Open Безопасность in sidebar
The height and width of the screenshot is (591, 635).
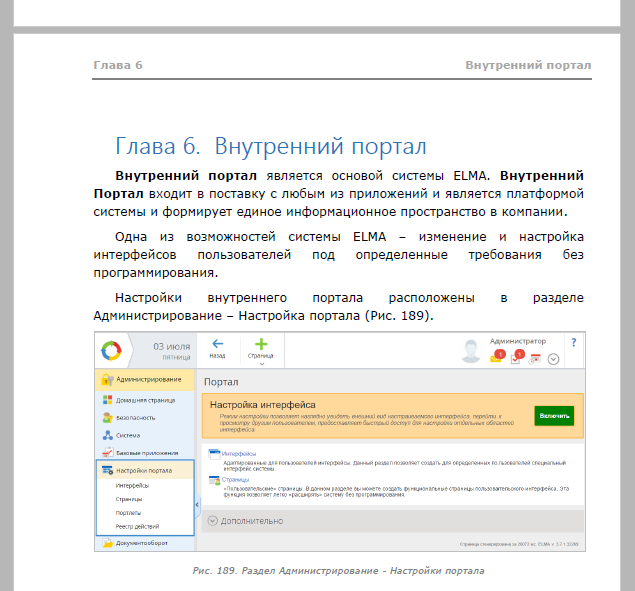point(145,418)
